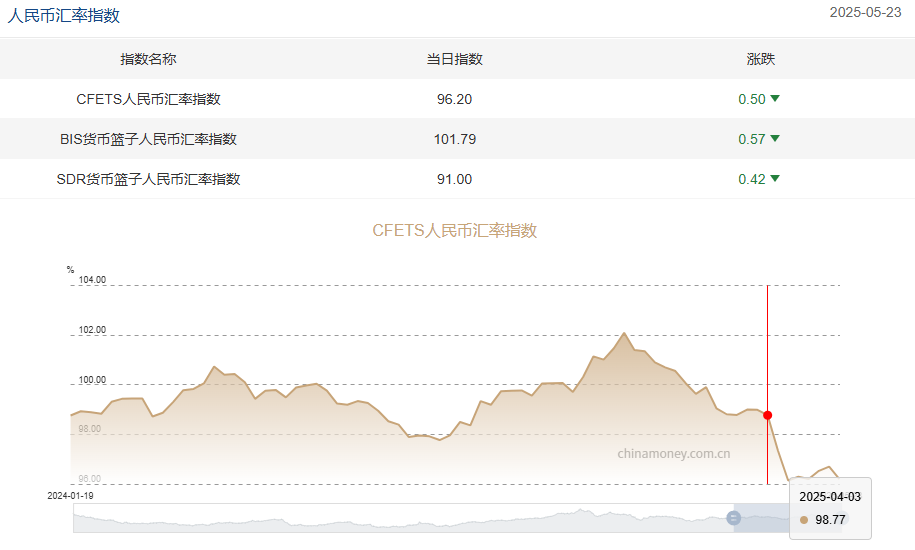Click the 96.20 index value
The height and width of the screenshot is (550, 915).
pyautogui.click(x=454, y=99)
